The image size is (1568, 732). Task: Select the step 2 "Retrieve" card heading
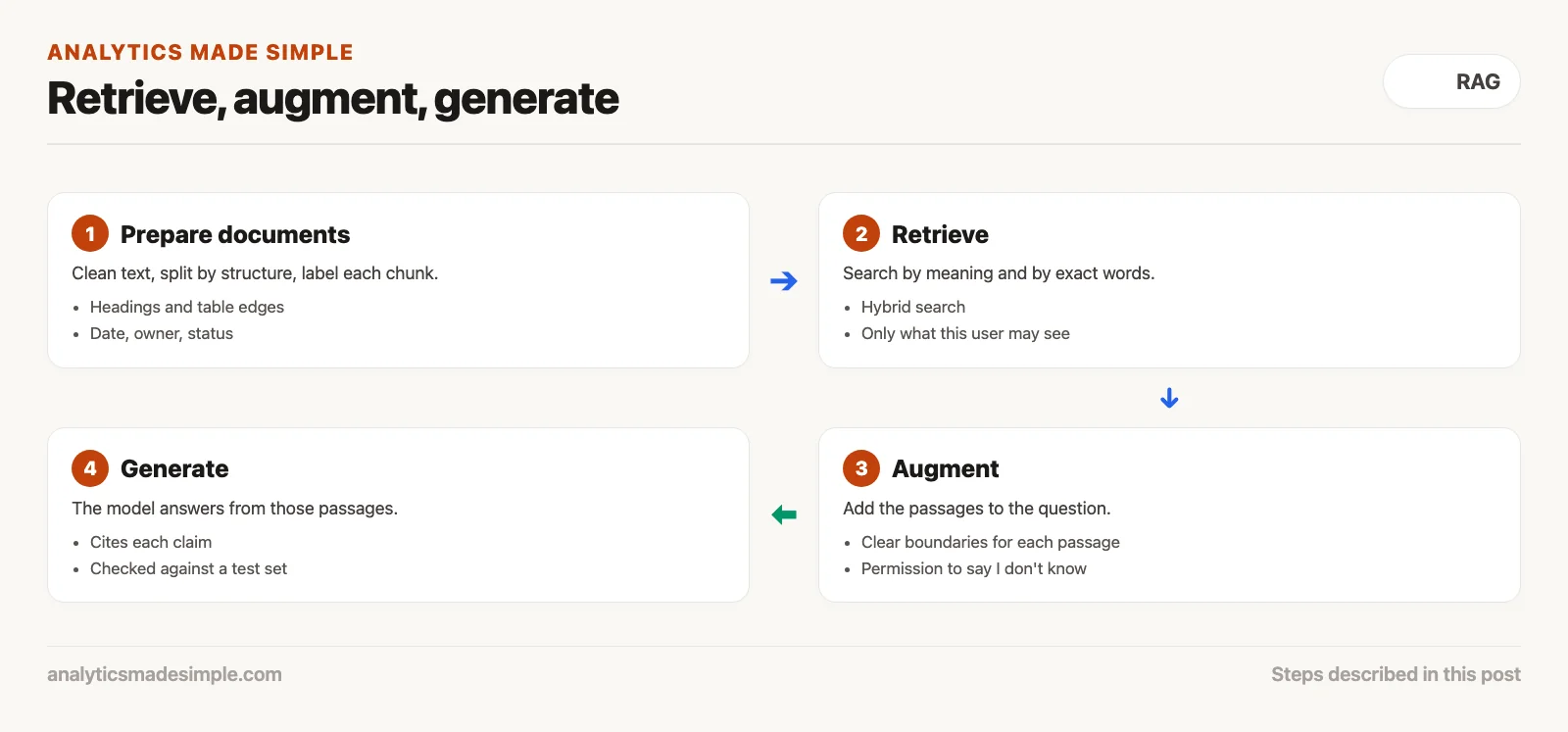tap(940, 234)
